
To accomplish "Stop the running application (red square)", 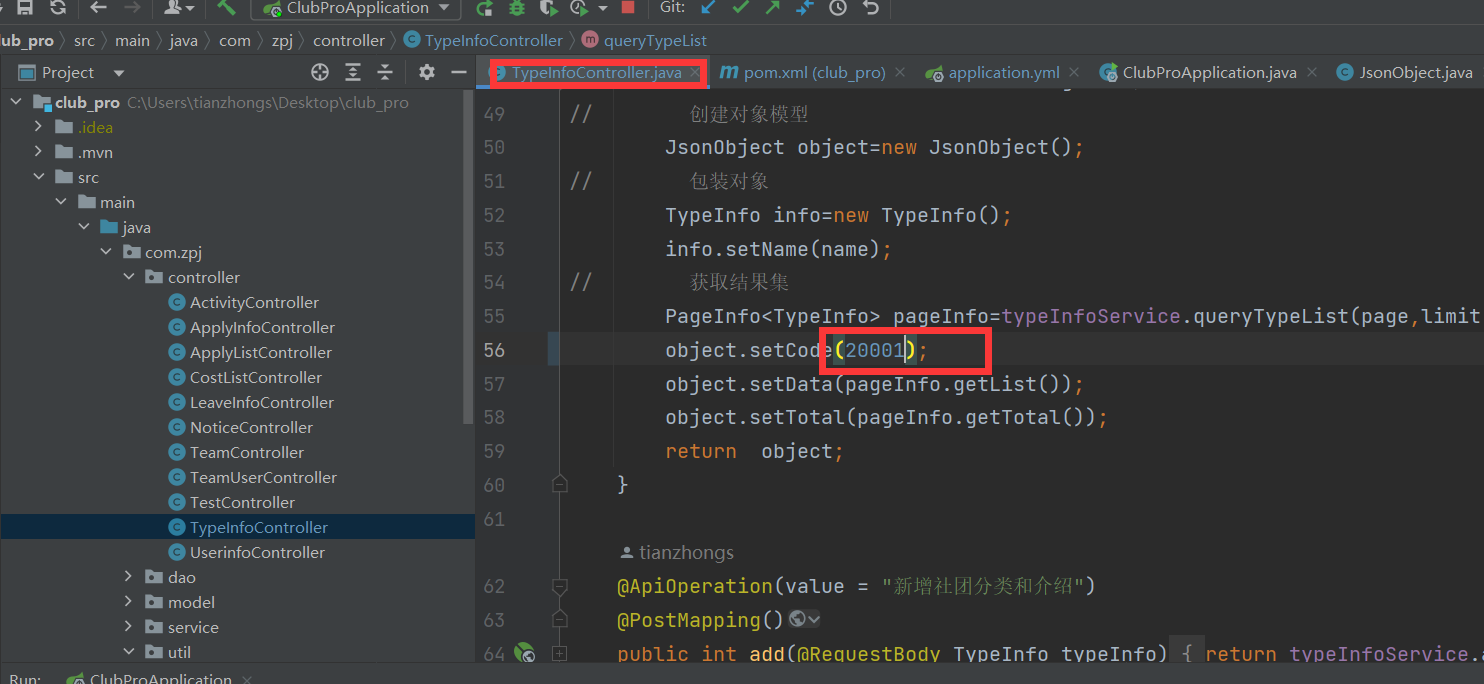I will [x=628, y=8].
